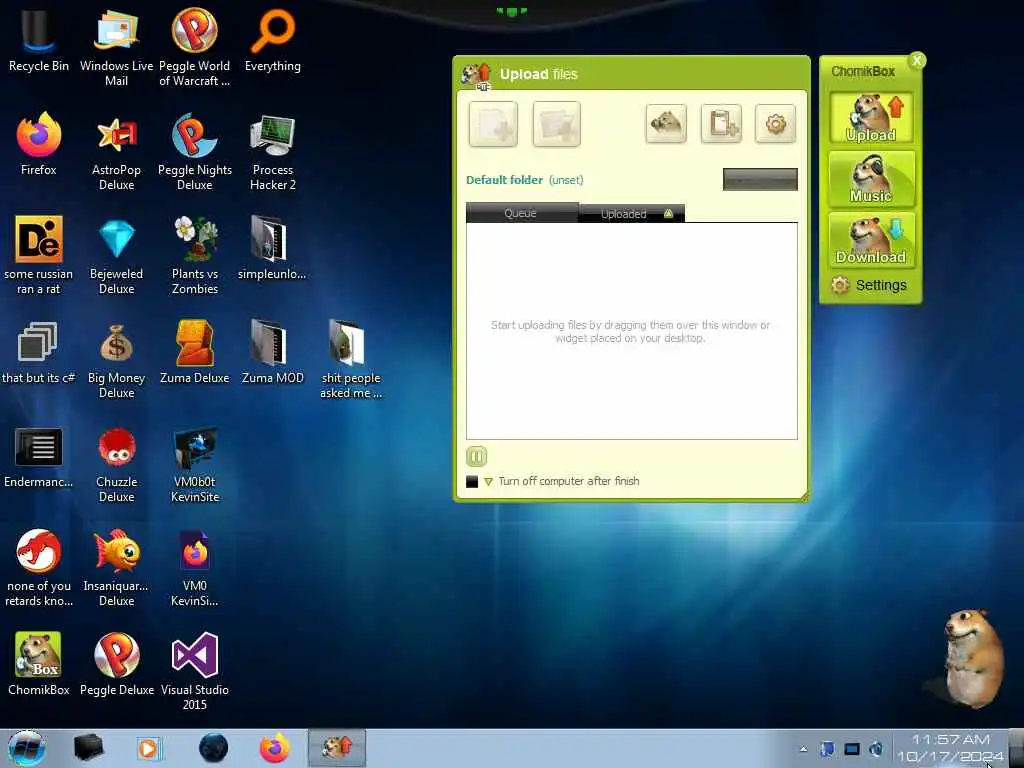
Task: Open the Music section in ChomikBox
Action: pyautogui.click(x=871, y=178)
